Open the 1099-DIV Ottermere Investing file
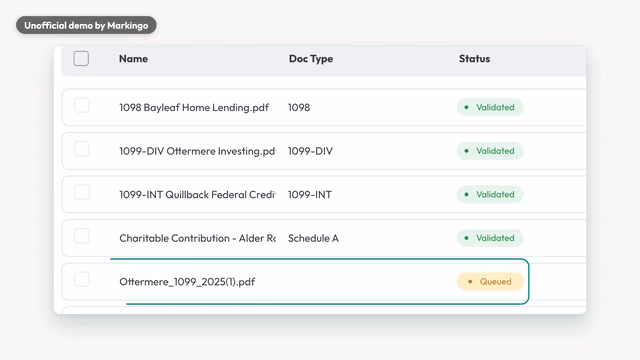Screen dimensions: 640x360 pyautogui.click(x=197, y=151)
